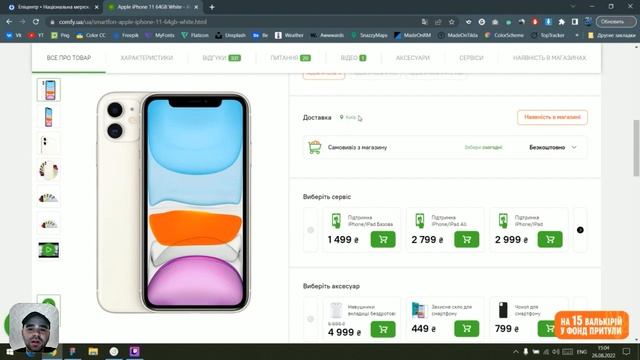Image resolution: width=640 pixels, height=360 pixels.
Task: Open File Explorer from the taskbar
Action: click(93, 351)
